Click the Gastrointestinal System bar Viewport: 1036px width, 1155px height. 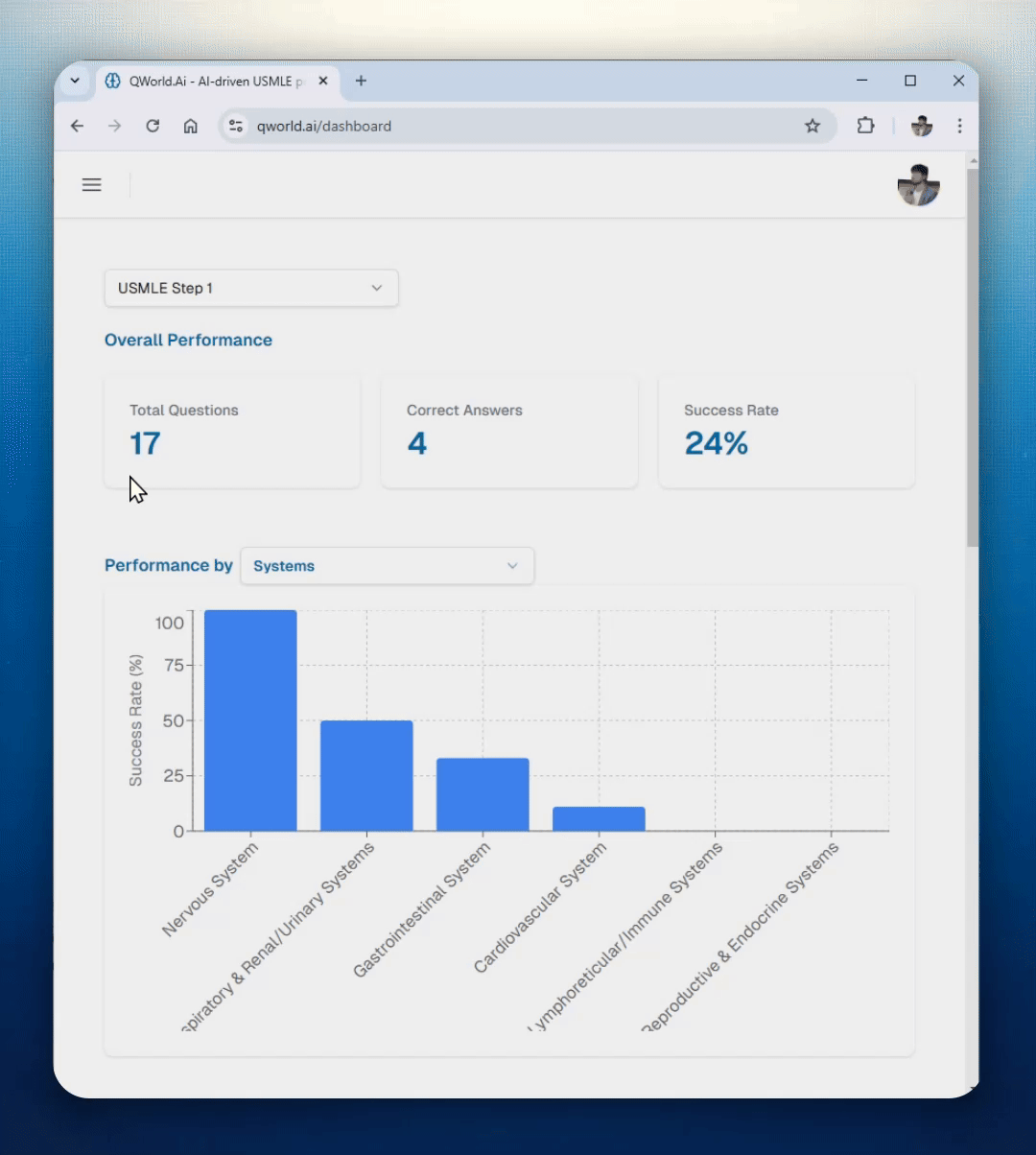coord(483,794)
